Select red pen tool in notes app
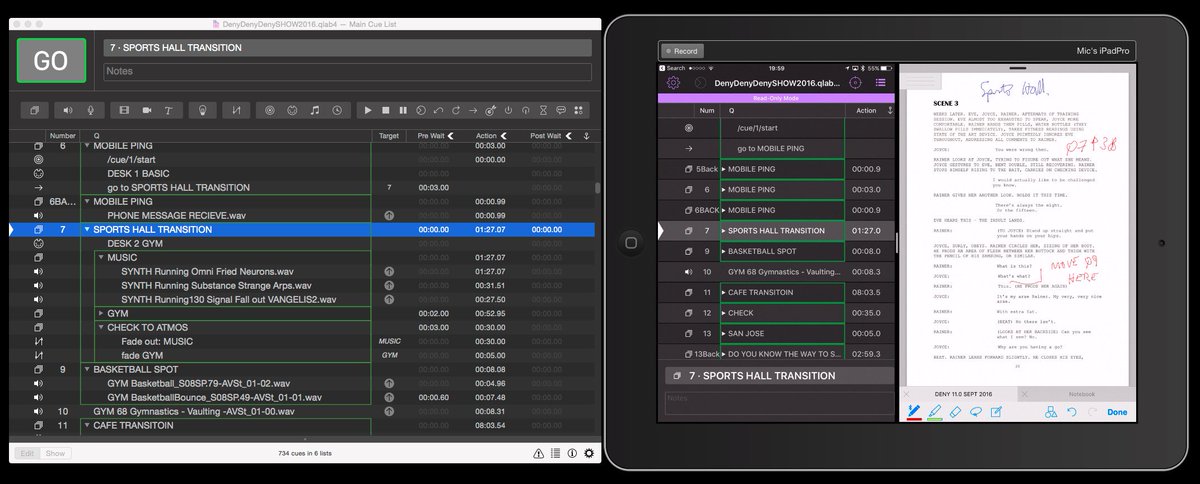The image size is (1200, 484). (x=914, y=412)
